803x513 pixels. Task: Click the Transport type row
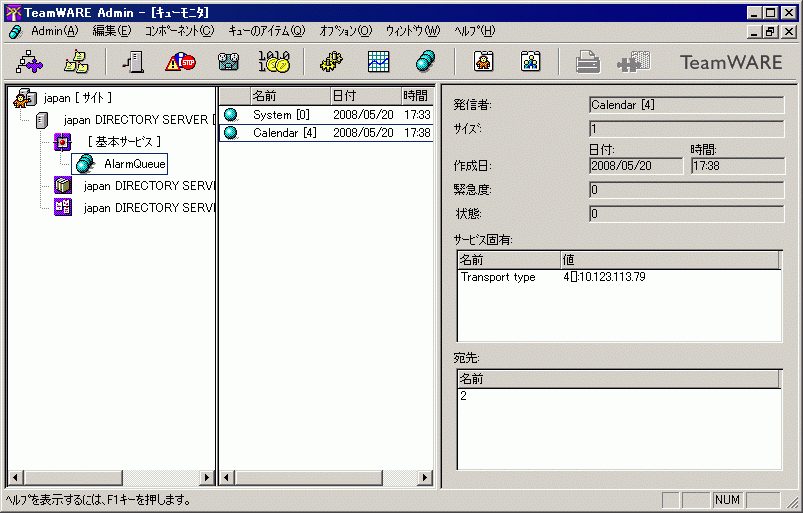coord(619,277)
